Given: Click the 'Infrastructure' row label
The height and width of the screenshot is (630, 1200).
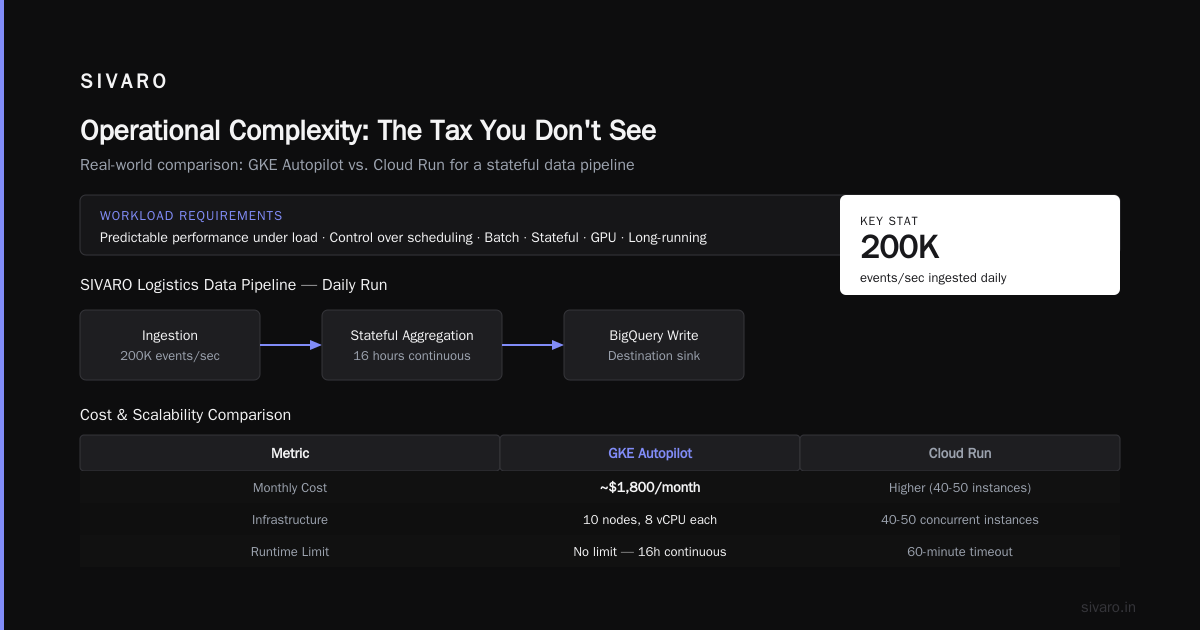Looking at the screenshot, I should 290,520.
